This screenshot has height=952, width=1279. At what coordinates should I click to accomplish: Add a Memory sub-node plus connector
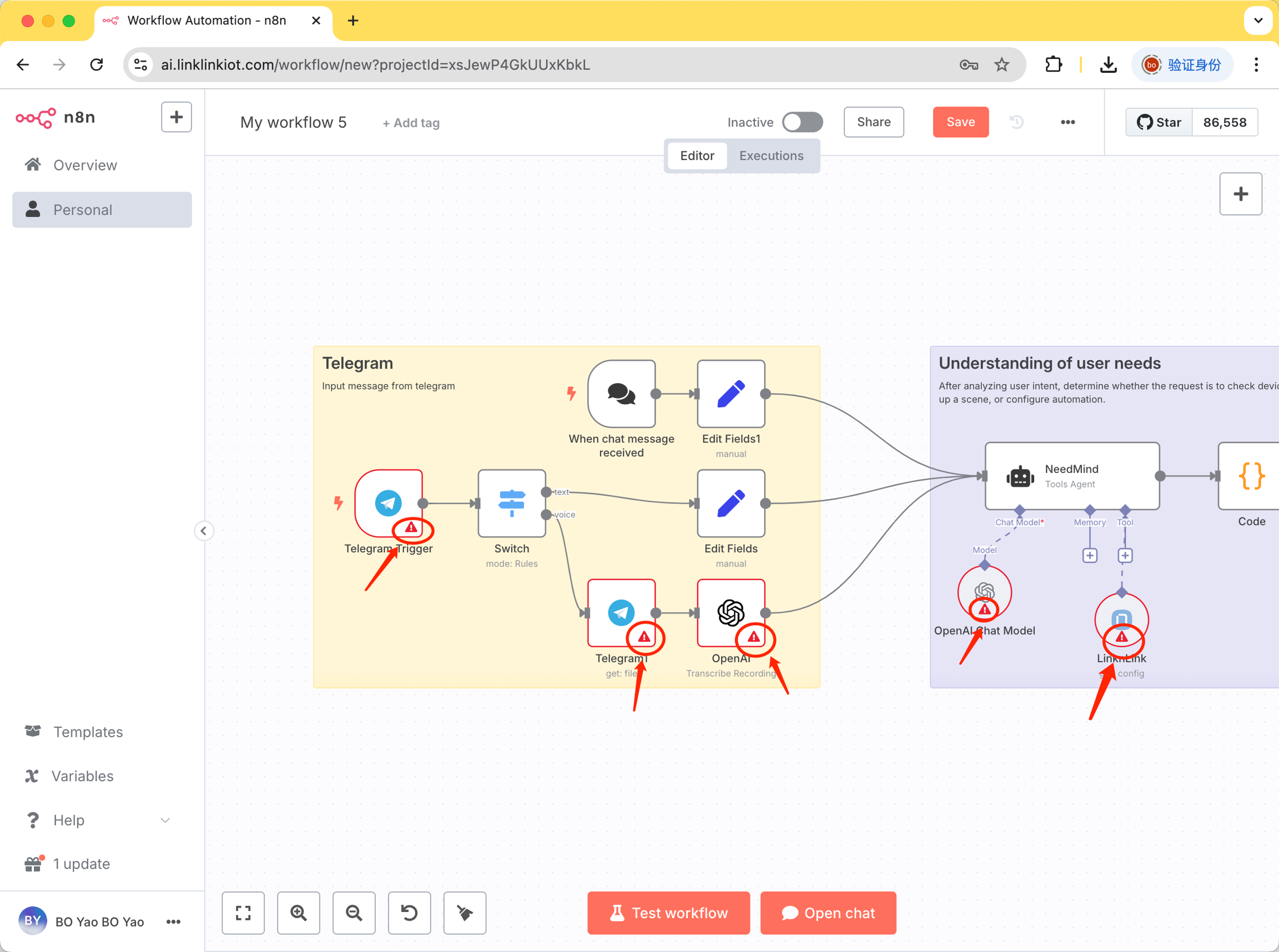[1090, 556]
